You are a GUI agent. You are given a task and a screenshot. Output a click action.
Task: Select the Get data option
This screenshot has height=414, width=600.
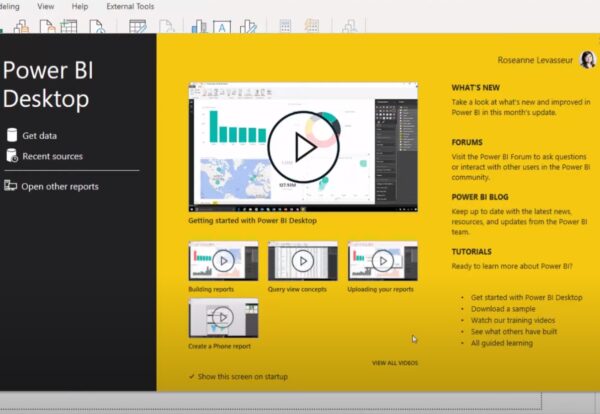coord(39,135)
